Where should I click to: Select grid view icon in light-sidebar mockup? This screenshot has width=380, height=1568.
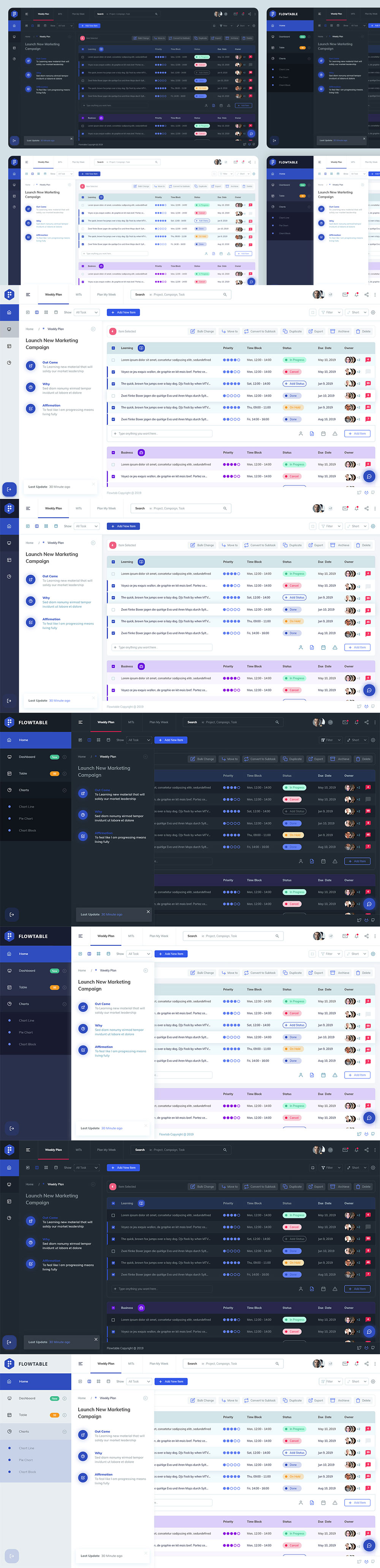[x=99, y=1381]
